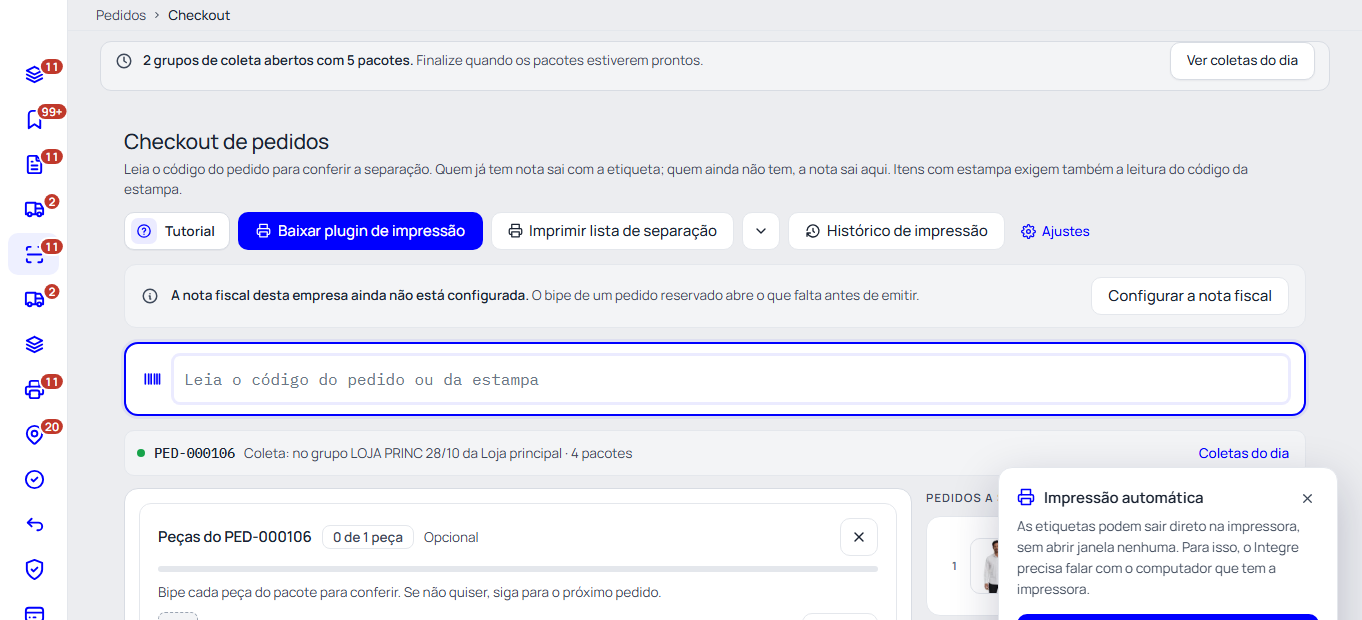Screen dimensions: 1362x620
Task: Click the clock icon in the coleta banner
Action: coord(124,60)
